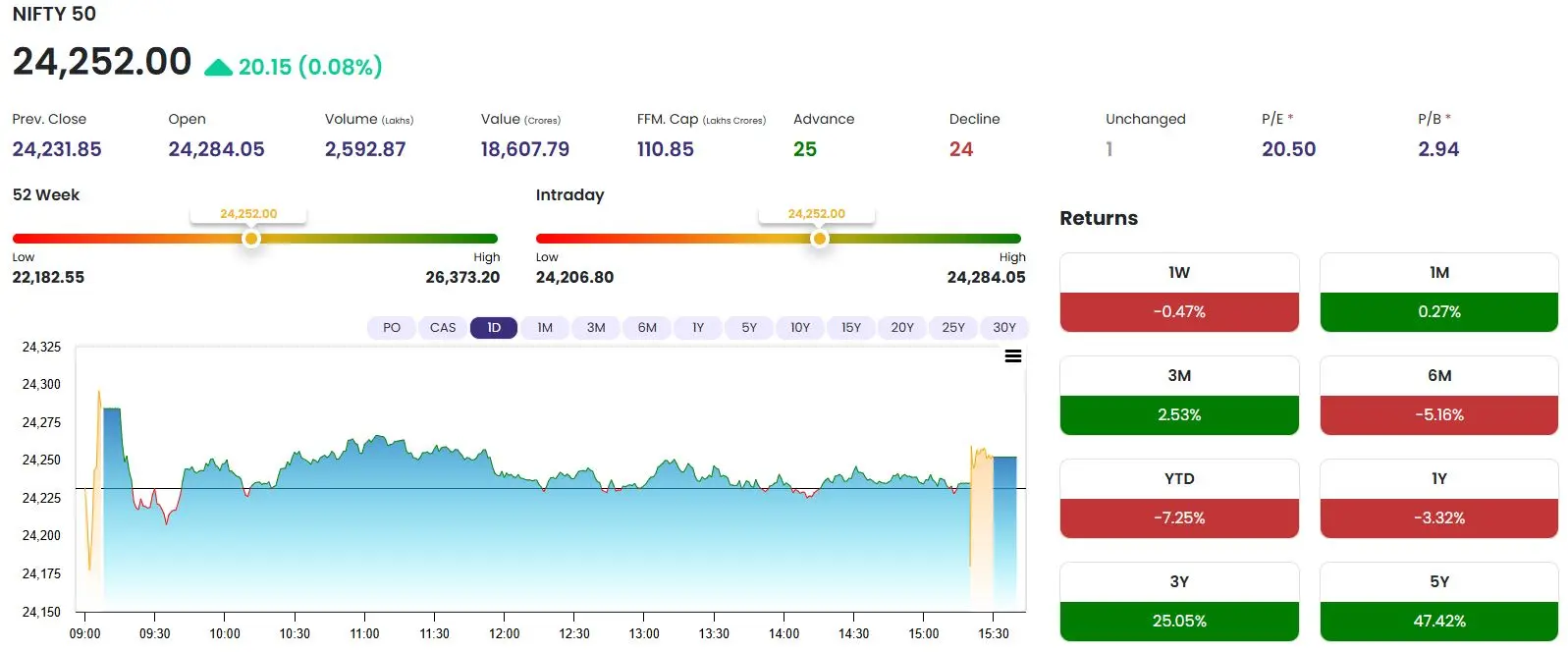Screen dimensions: 1568x652
Task: Click the Intraday range slider marker
Action: [x=819, y=239]
